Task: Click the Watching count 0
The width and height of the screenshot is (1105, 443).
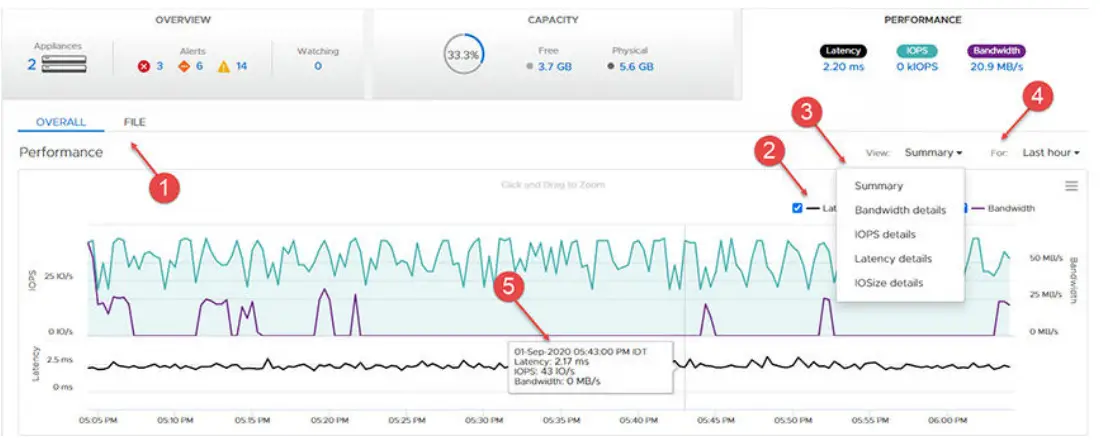Action: (x=318, y=66)
